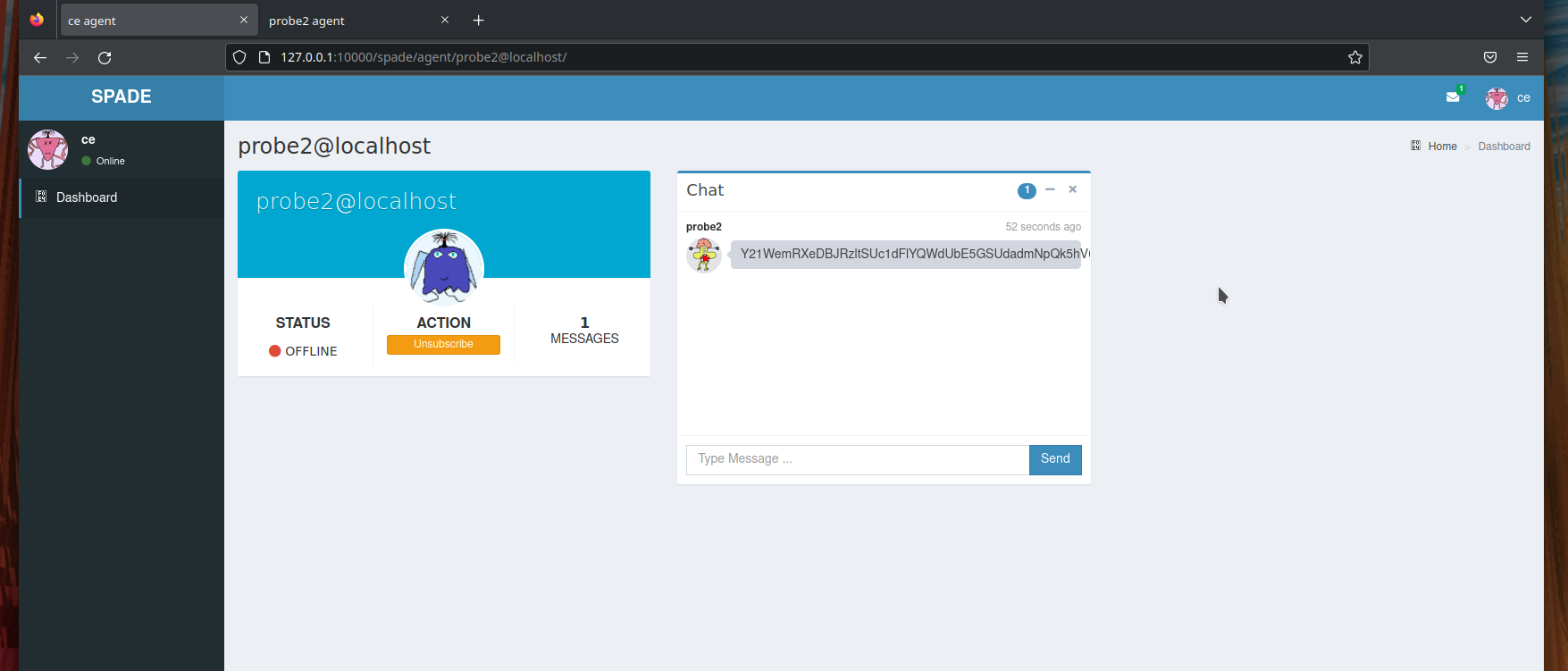Click the ce sidebar profile avatar

point(47,149)
